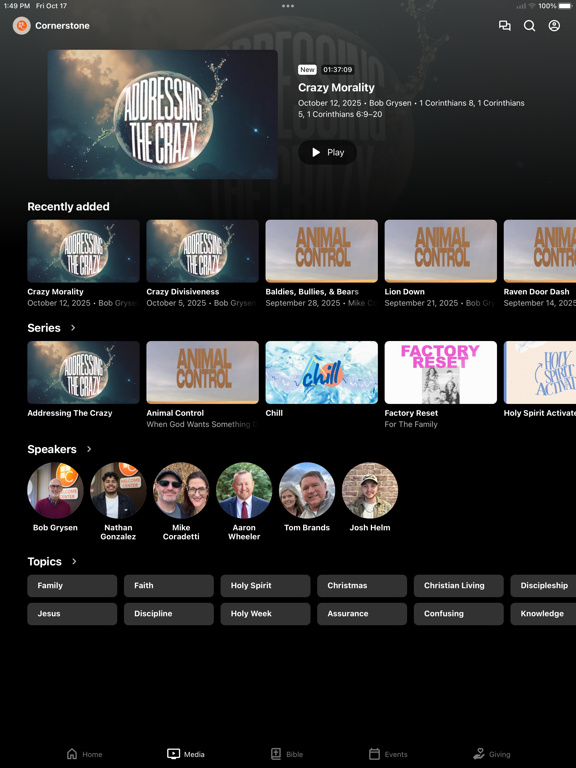Open the three-dot menu at top
The width and height of the screenshot is (576, 768).
(288, 6)
